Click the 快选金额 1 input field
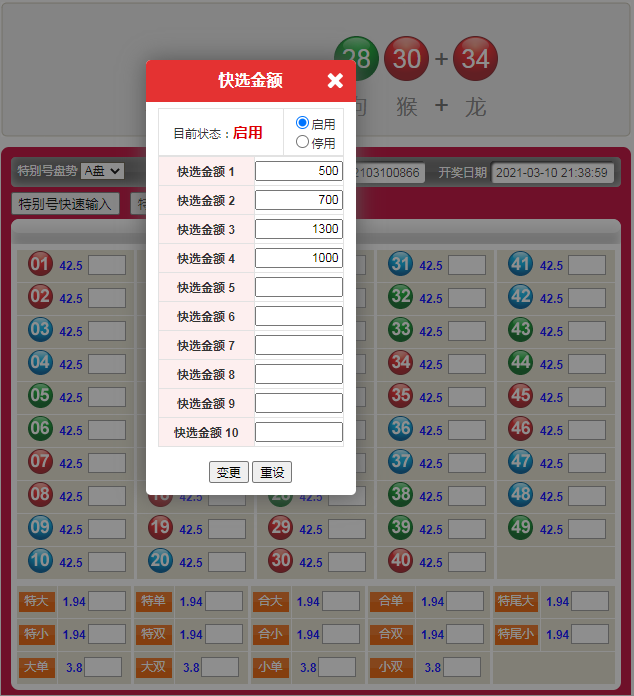The height and width of the screenshot is (696, 634). click(x=298, y=171)
